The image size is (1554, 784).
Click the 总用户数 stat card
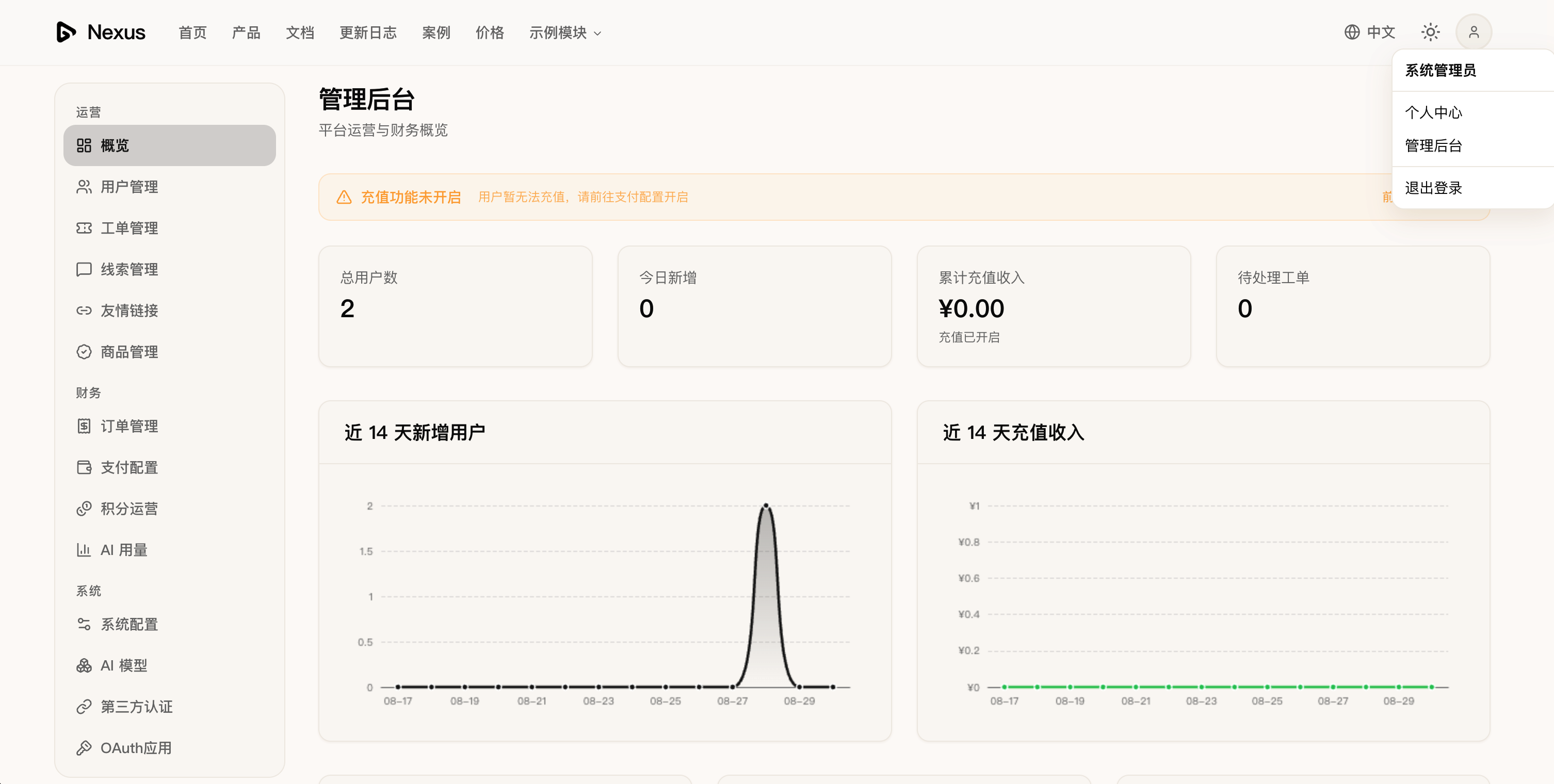[456, 306]
